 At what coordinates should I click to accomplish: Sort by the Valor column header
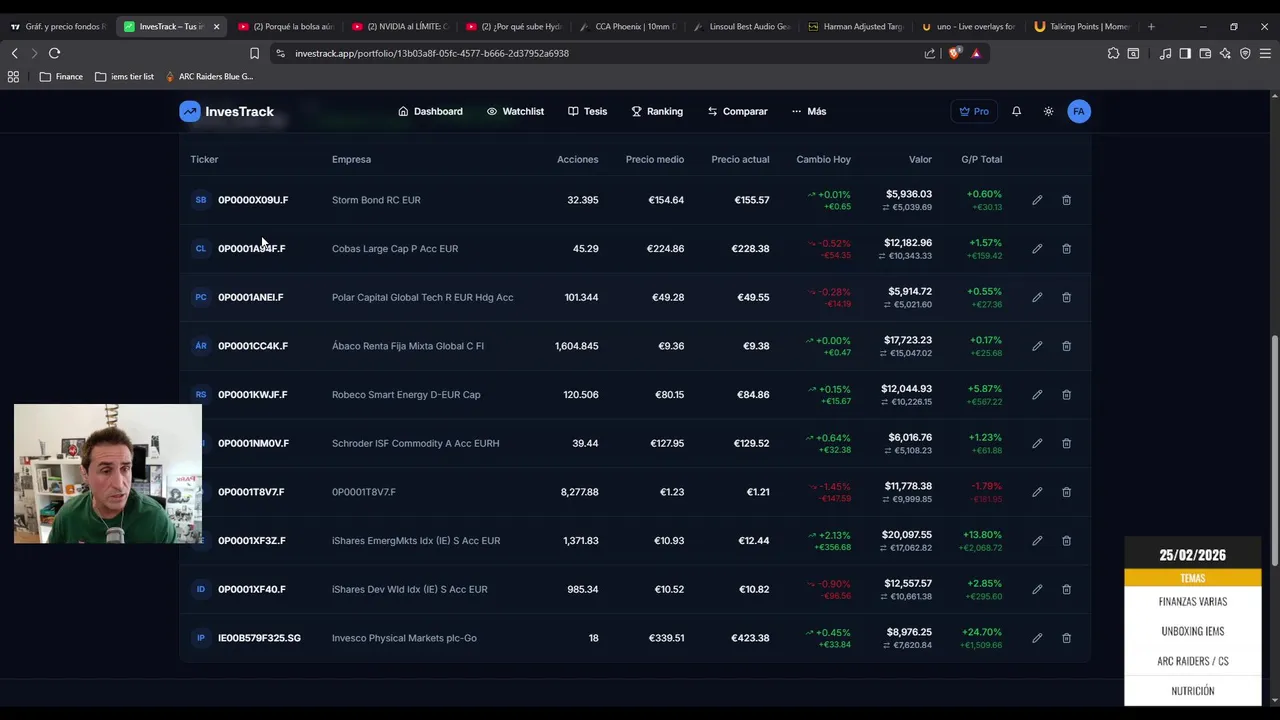point(920,159)
